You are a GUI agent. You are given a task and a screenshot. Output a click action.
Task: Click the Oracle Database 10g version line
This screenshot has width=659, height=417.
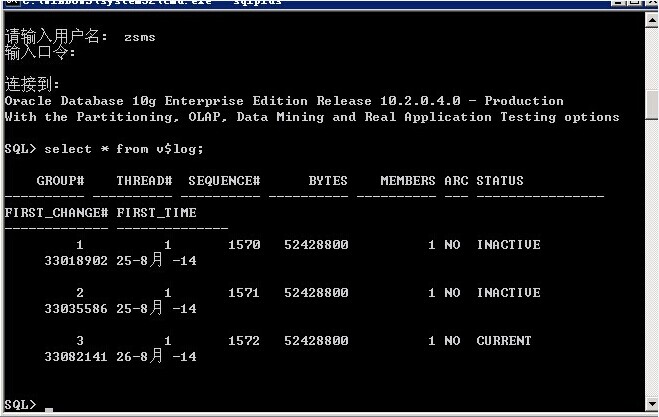pyautogui.click(x=284, y=101)
